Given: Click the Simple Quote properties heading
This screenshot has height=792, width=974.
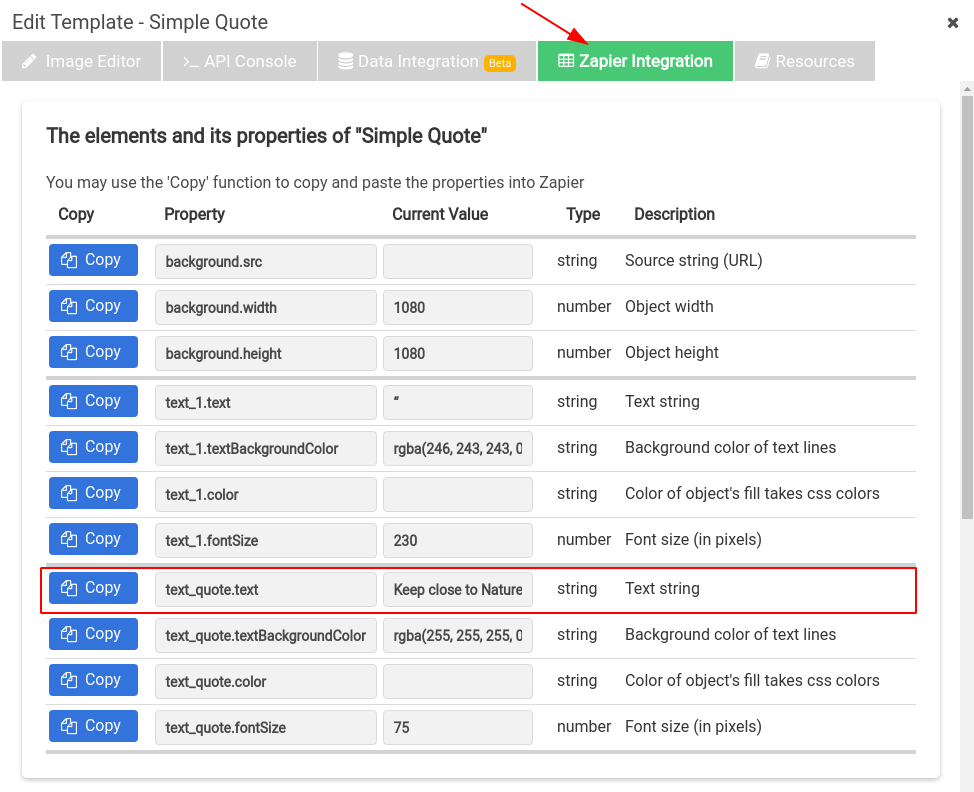Looking at the screenshot, I should [266, 135].
